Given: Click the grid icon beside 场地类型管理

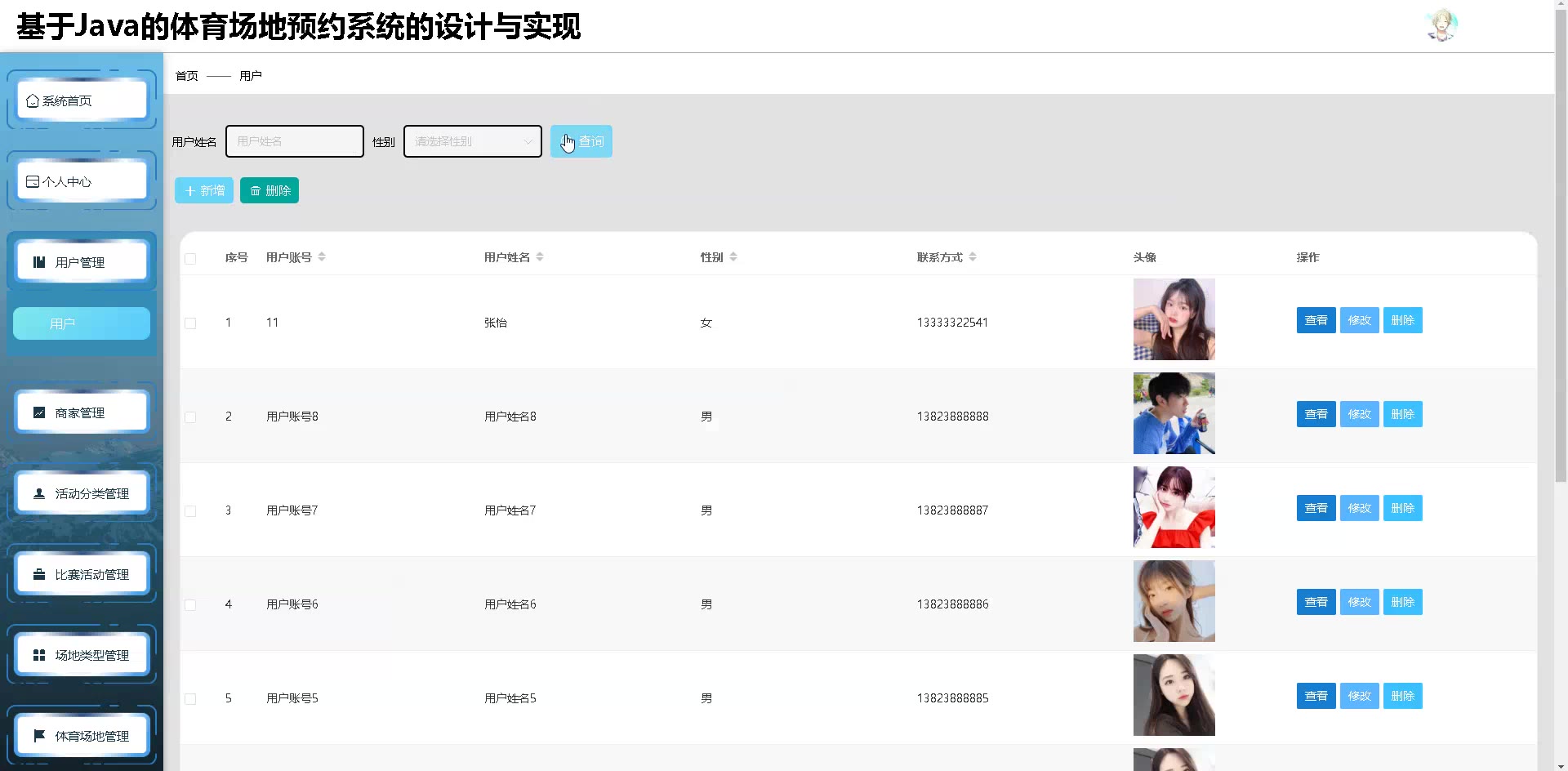Looking at the screenshot, I should [x=39, y=655].
